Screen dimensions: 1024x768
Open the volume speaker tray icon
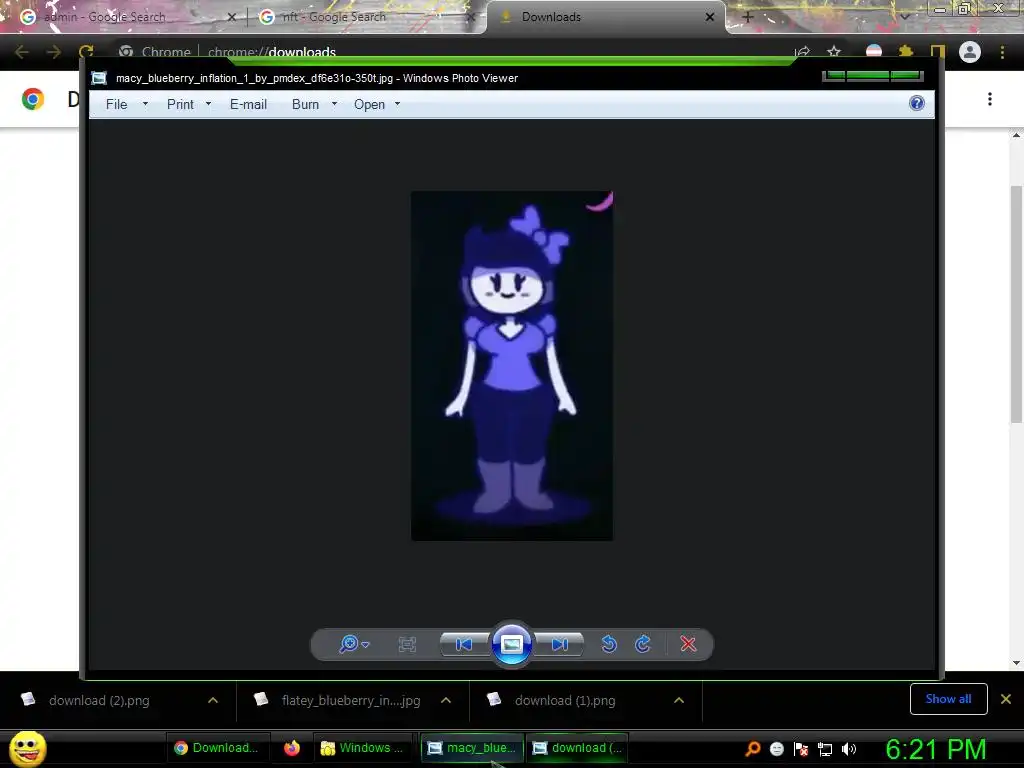(x=849, y=748)
